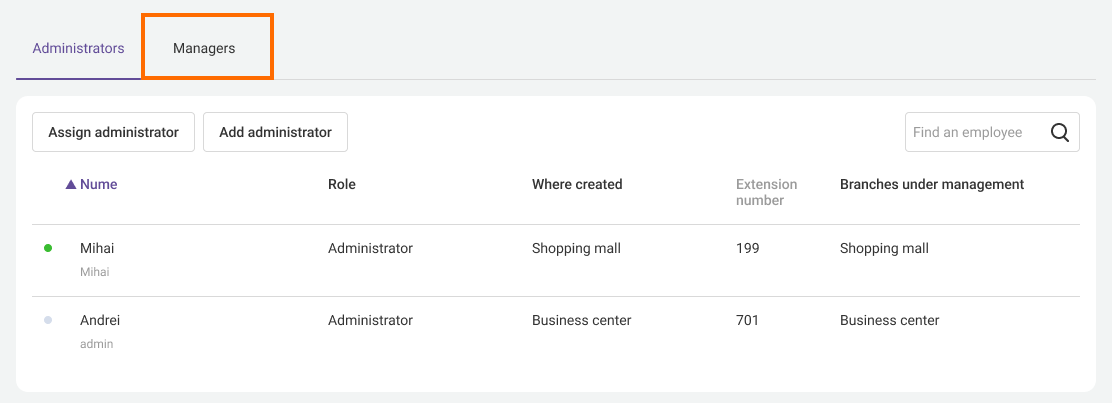Click Mihai's green online status dot
Image resolution: width=1112 pixels, height=403 pixels.
point(48,248)
